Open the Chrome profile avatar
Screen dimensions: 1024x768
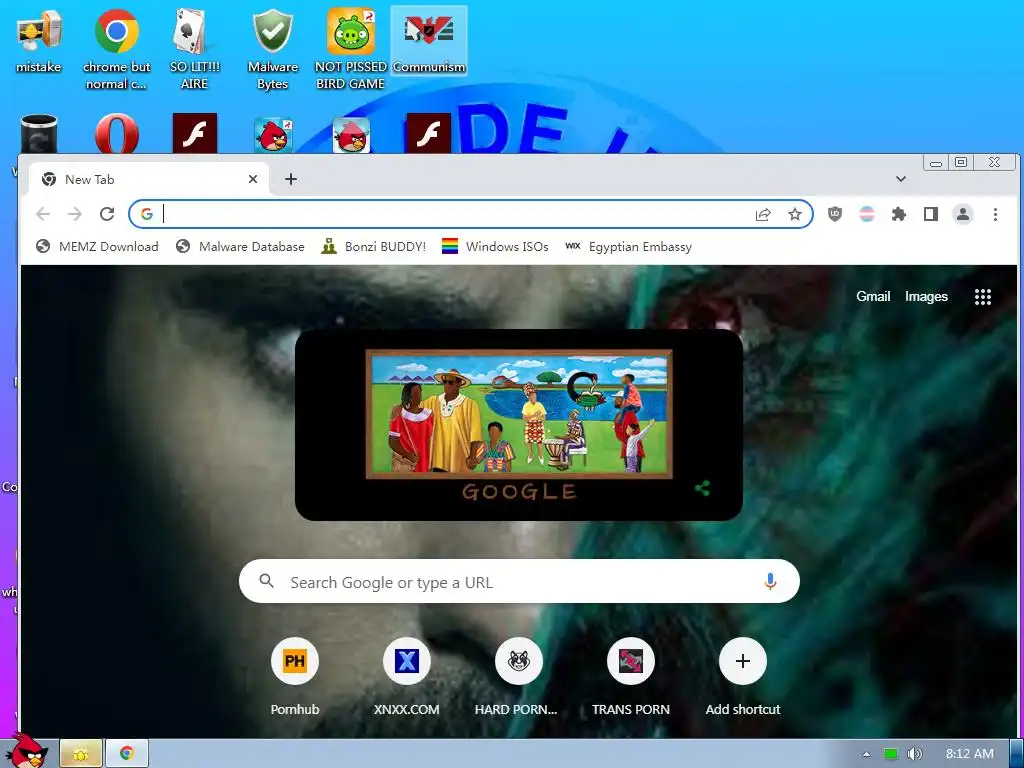963,214
